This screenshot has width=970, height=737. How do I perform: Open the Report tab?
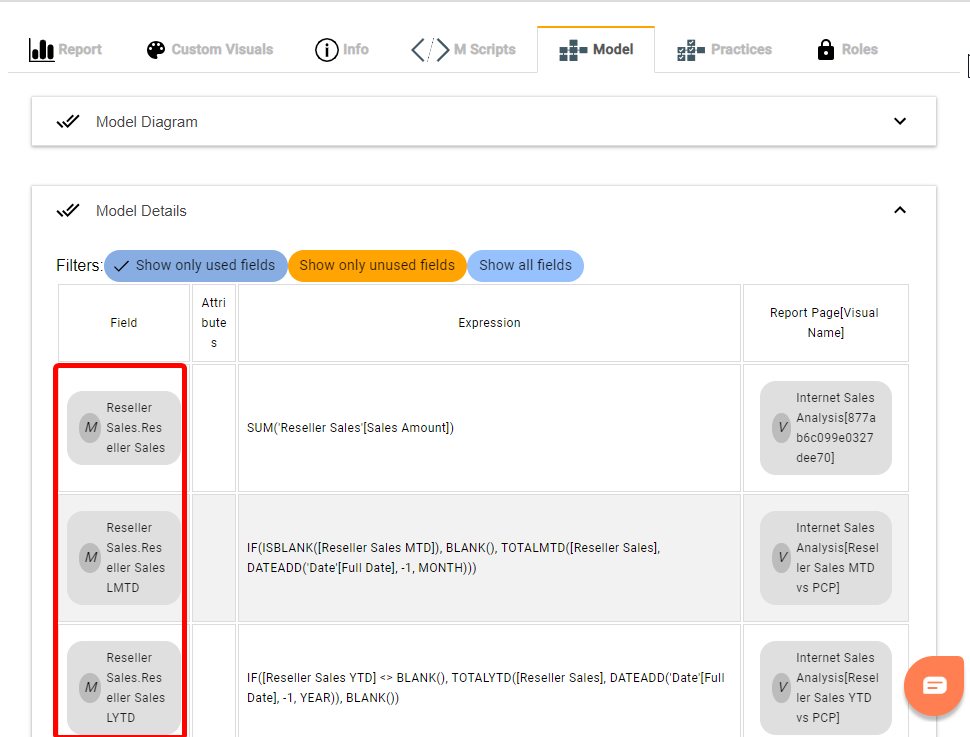[66, 50]
